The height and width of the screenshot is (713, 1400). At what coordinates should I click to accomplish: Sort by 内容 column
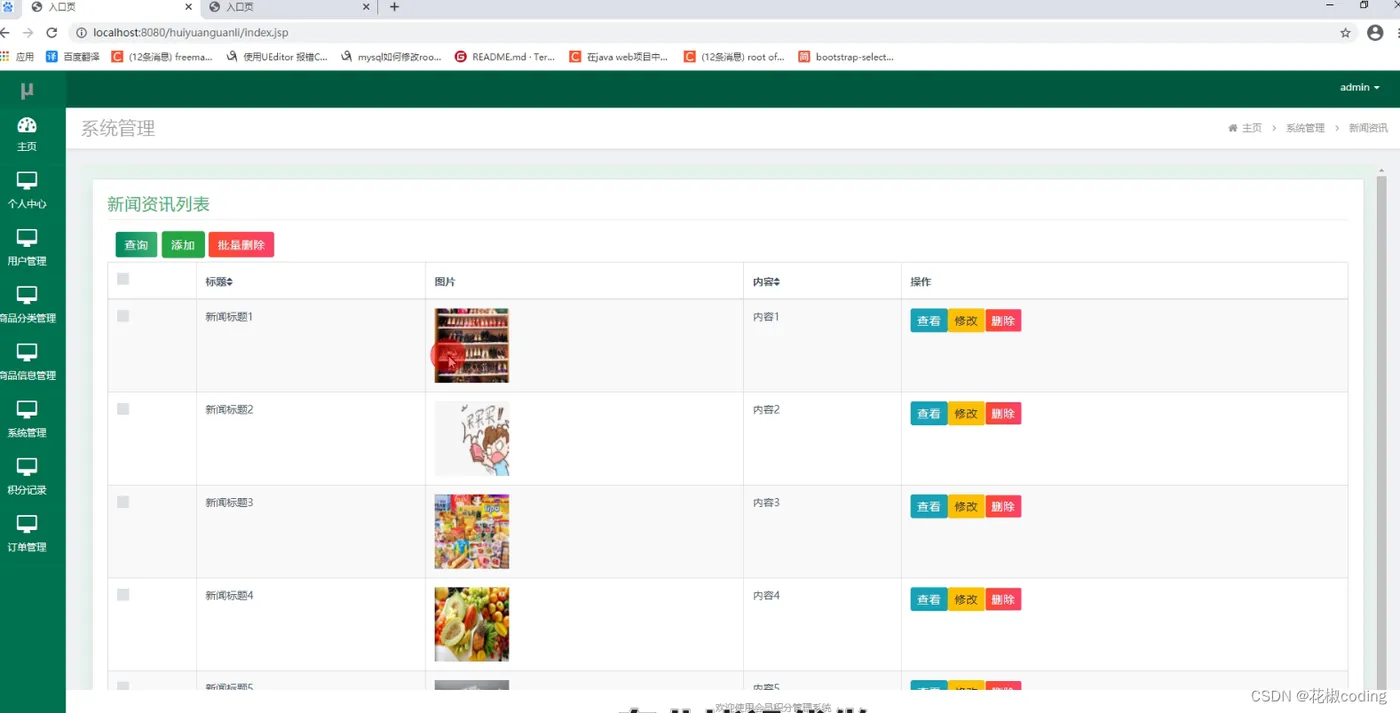(766, 282)
